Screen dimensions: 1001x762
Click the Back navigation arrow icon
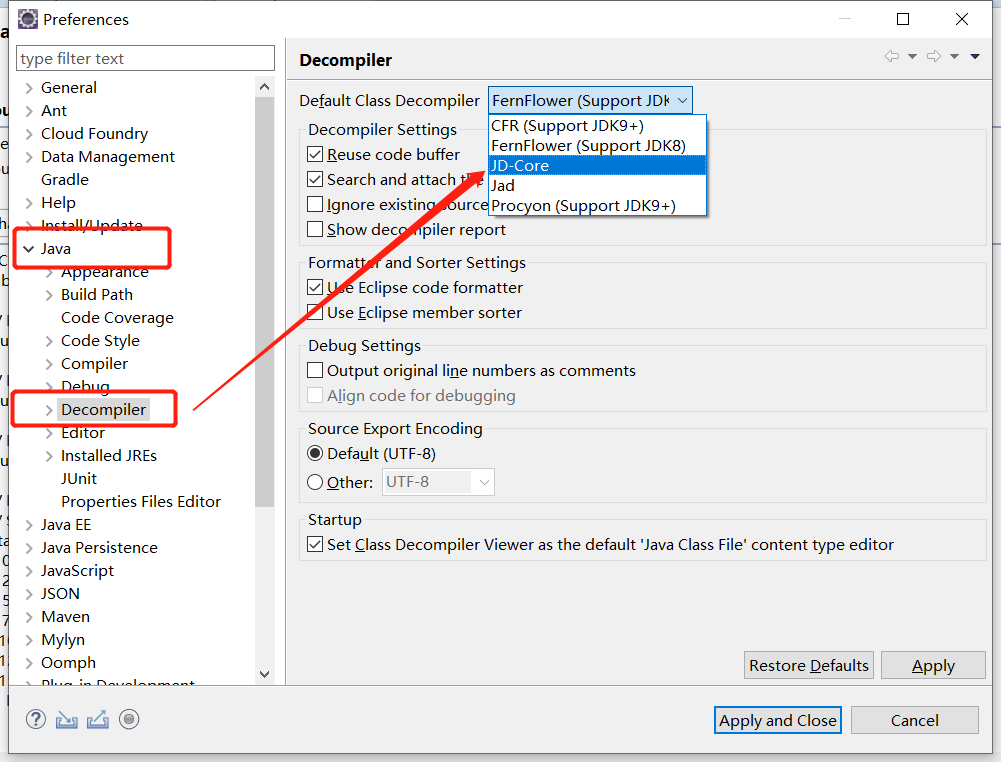(x=892, y=56)
